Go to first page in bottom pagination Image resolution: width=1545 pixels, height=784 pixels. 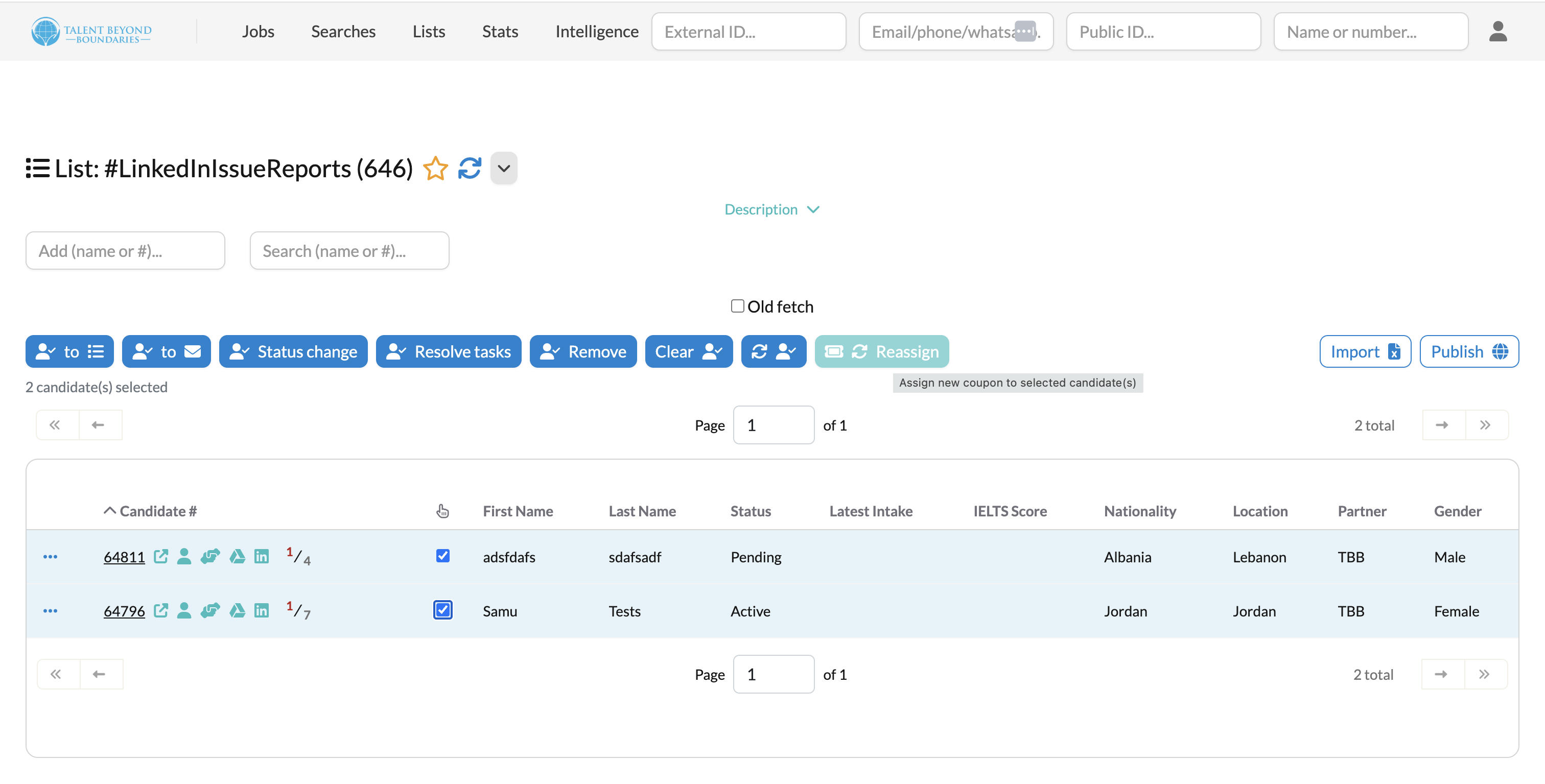[x=58, y=674]
